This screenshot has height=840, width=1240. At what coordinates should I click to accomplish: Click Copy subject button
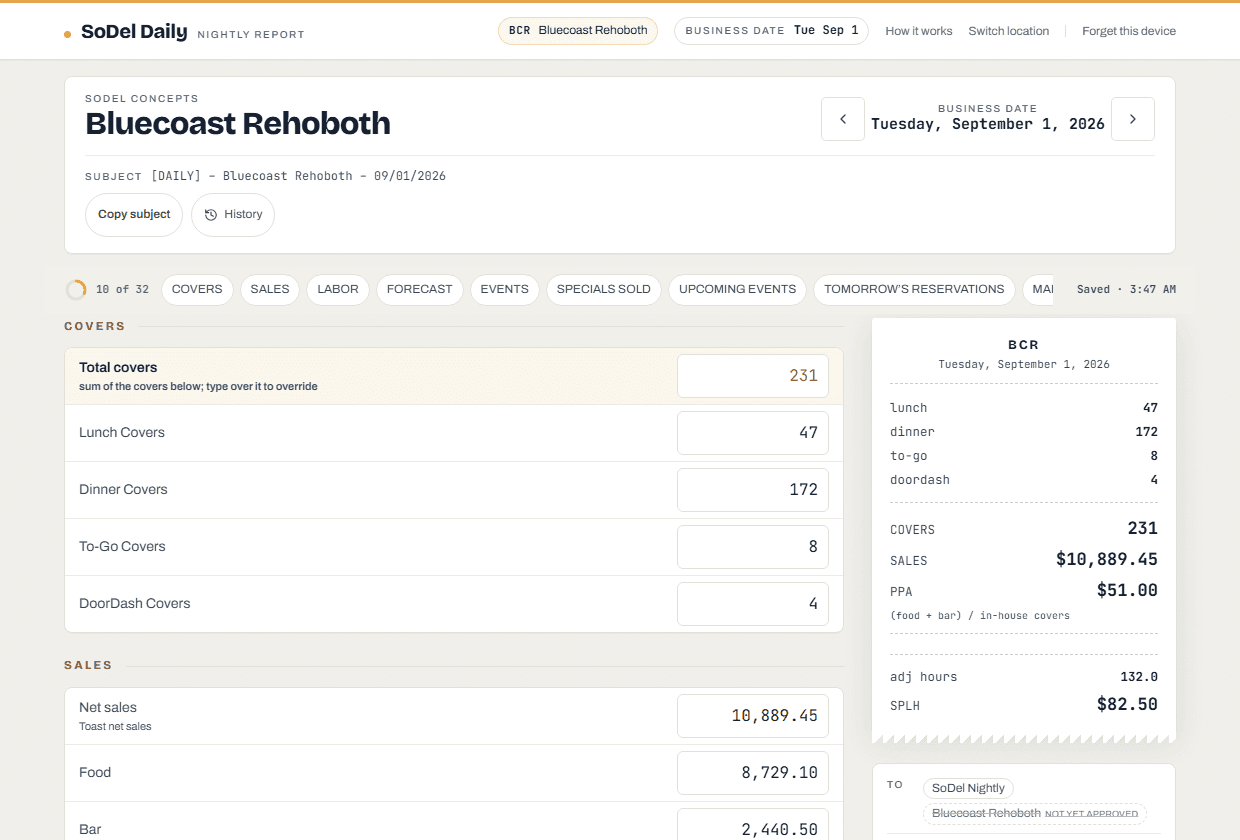(134, 215)
